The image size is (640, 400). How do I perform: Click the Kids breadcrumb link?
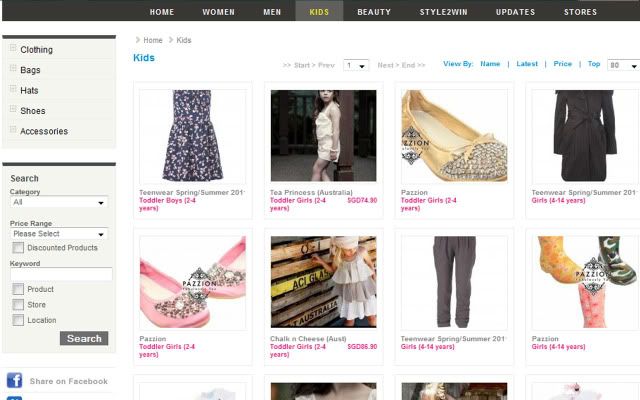coord(184,40)
